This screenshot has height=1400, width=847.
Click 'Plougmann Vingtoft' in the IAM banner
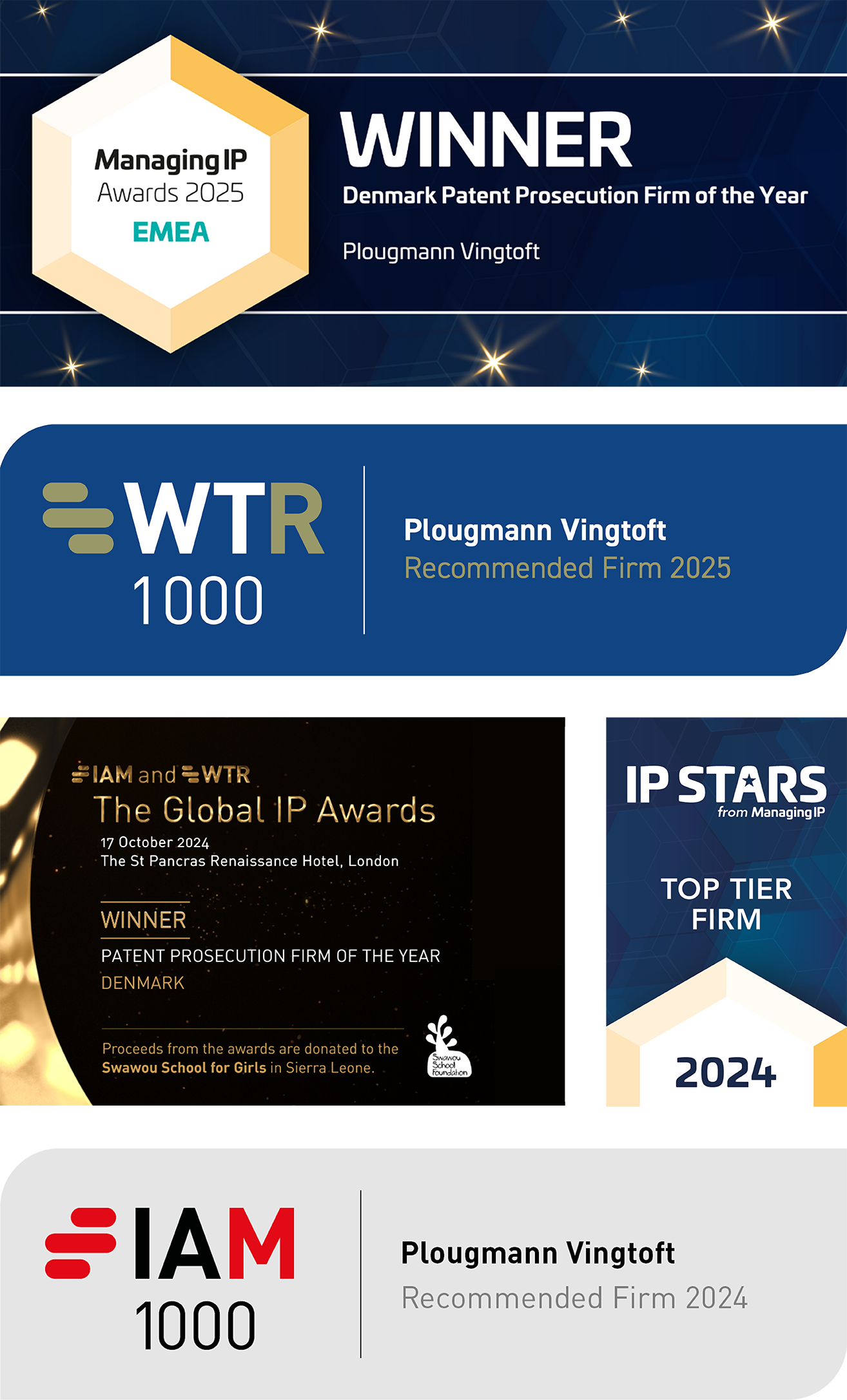tap(538, 1253)
